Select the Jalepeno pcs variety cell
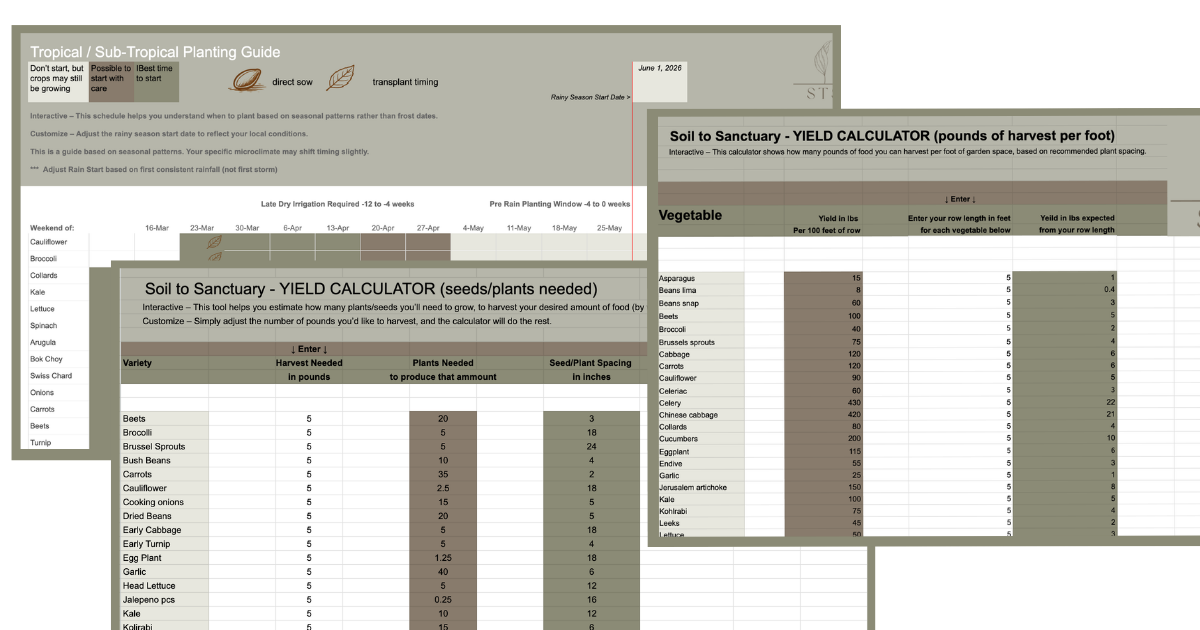This screenshot has width=1200, height=630. (x=165, y=600)
